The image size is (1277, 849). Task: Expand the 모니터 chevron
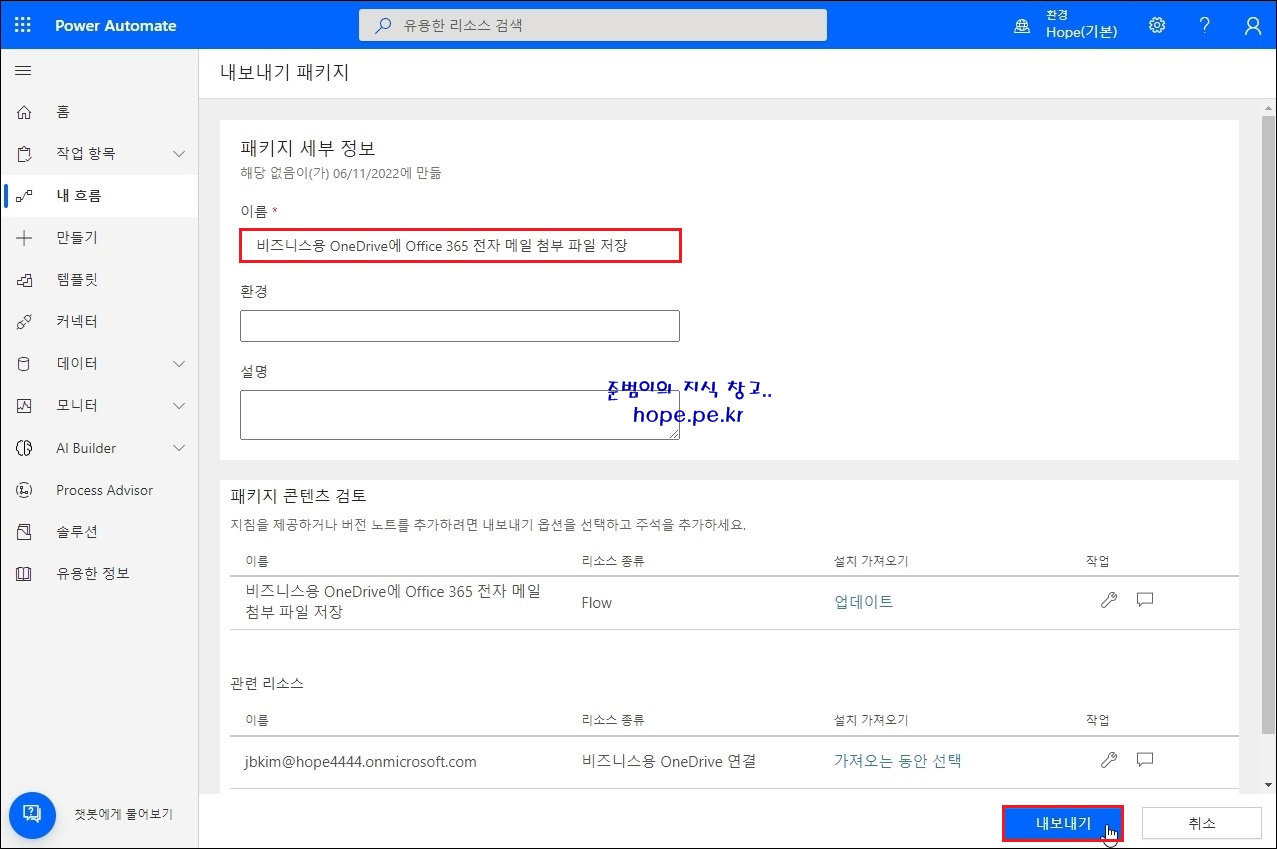tap(179, 406)
